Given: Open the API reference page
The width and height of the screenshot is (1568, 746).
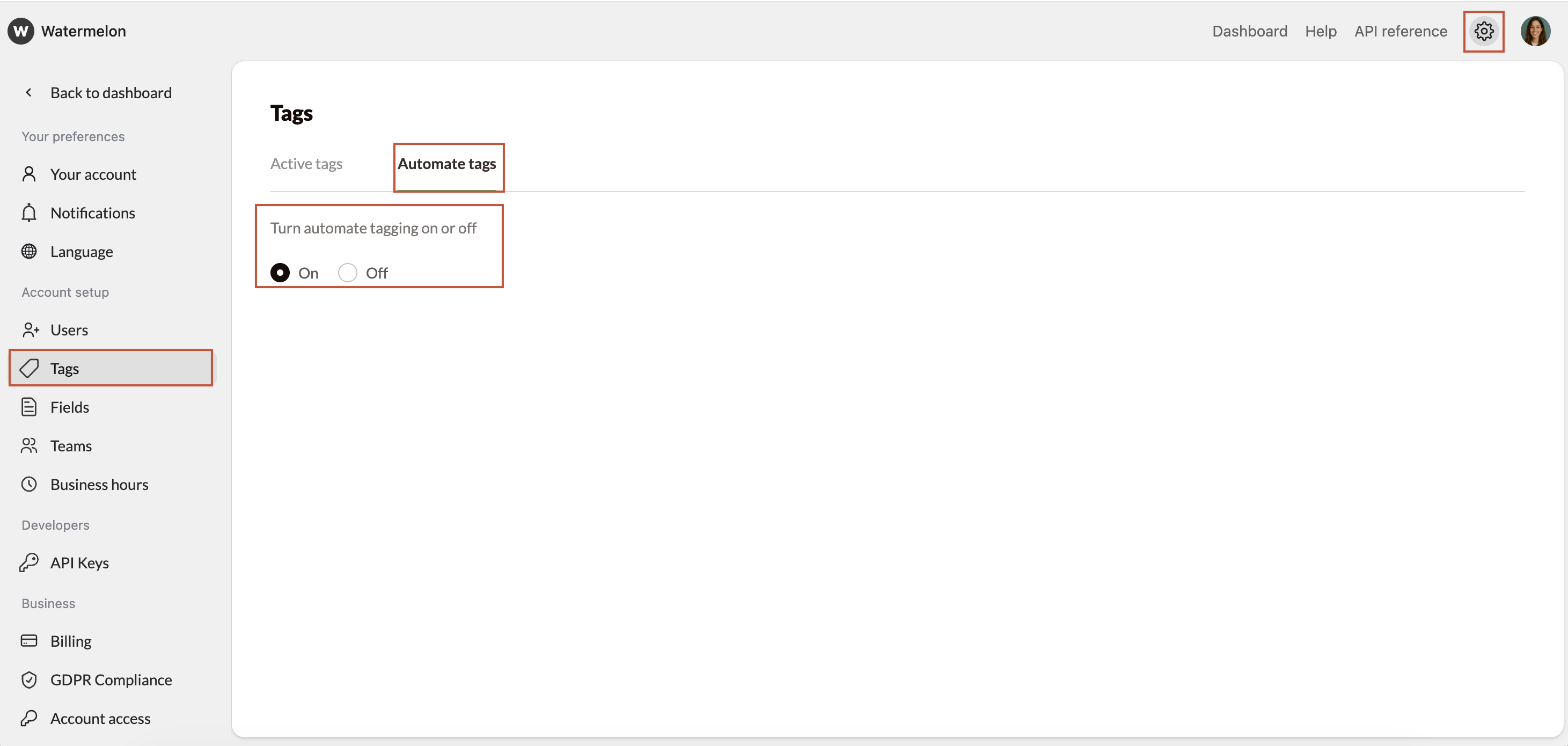Looking at the screenshot, I should (x=1400, y=31).
